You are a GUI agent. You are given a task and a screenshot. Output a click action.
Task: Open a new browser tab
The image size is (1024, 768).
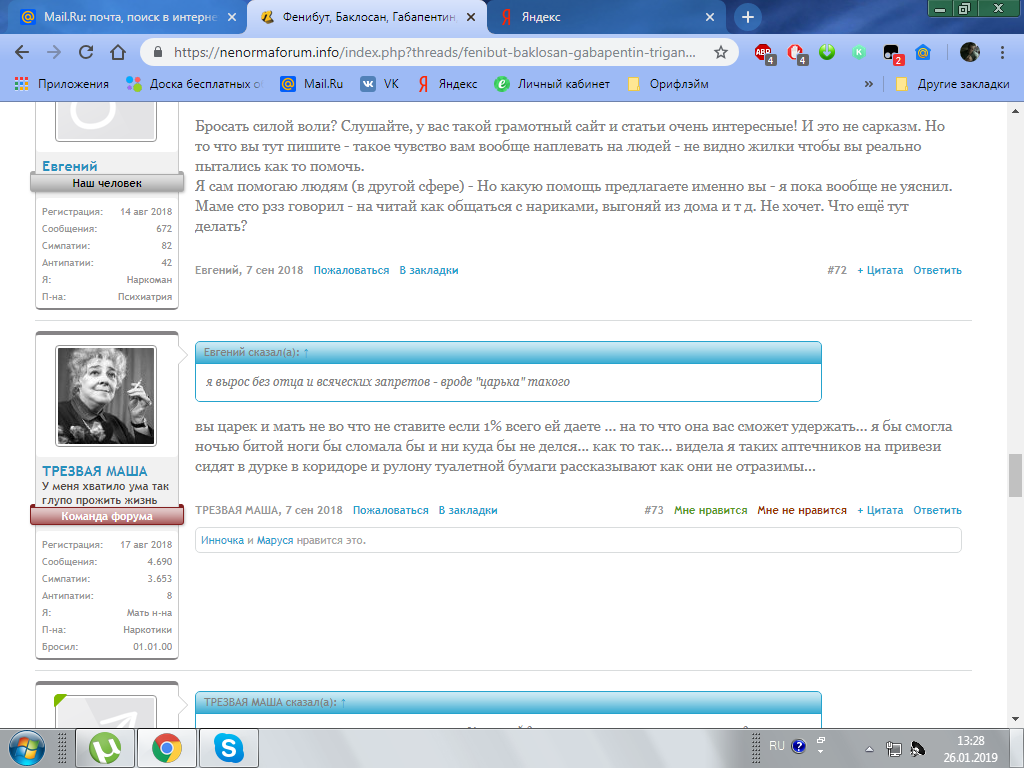pyautogui.click(x=747, y=17)
